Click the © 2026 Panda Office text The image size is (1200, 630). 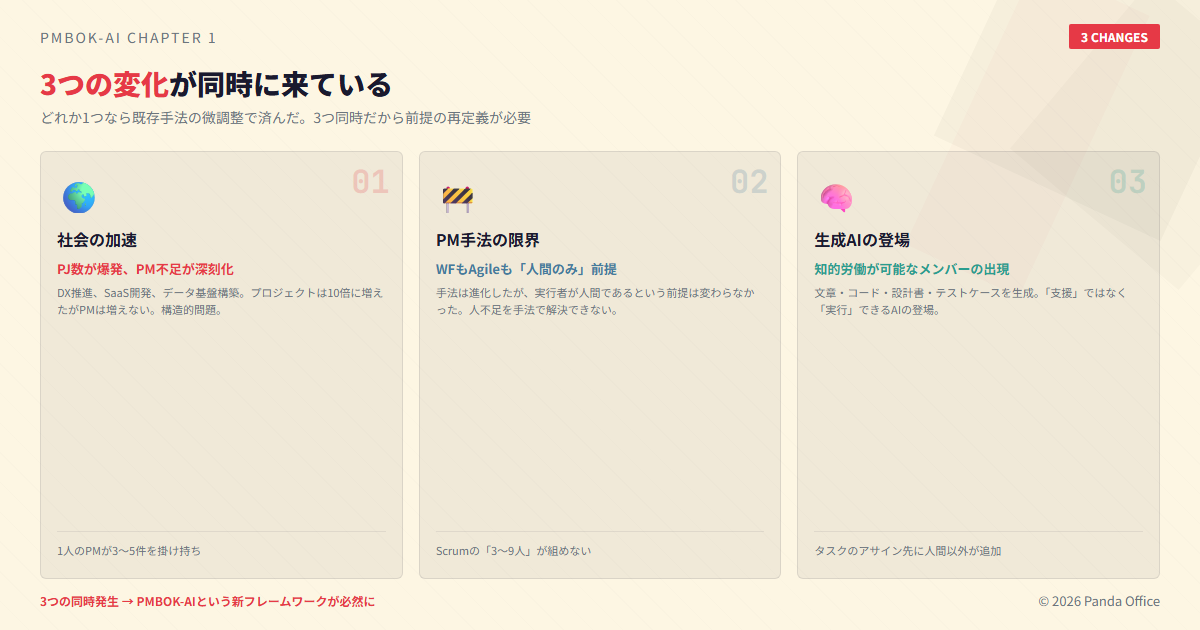[x=1098, y=601]
